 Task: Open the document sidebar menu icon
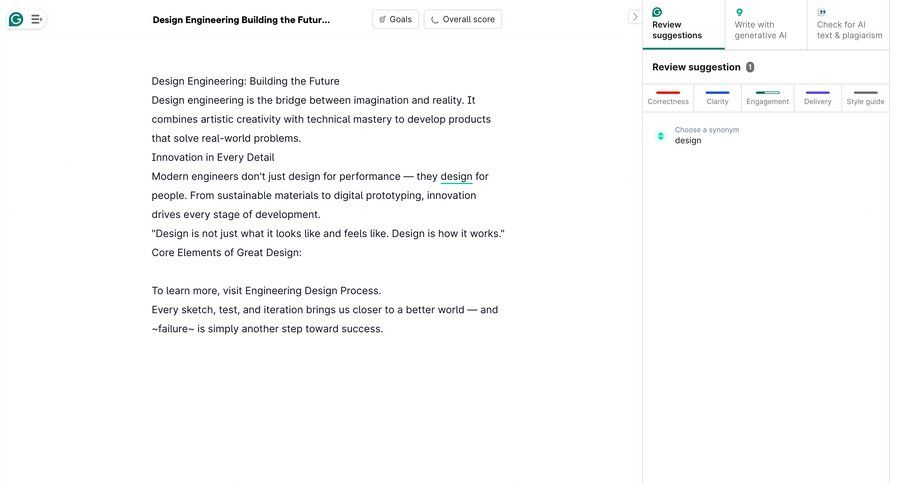point(36,20)
